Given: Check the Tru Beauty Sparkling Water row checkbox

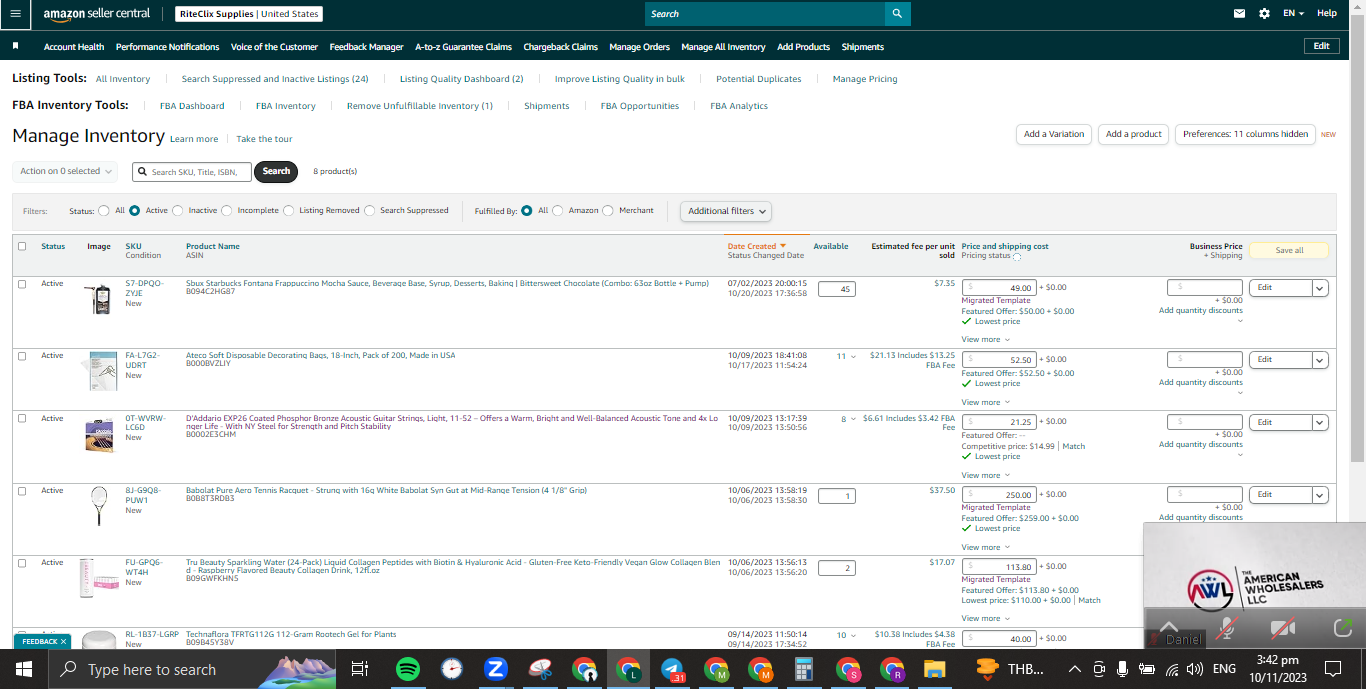Looking at the screenshot, I should [x=22, y=563].
